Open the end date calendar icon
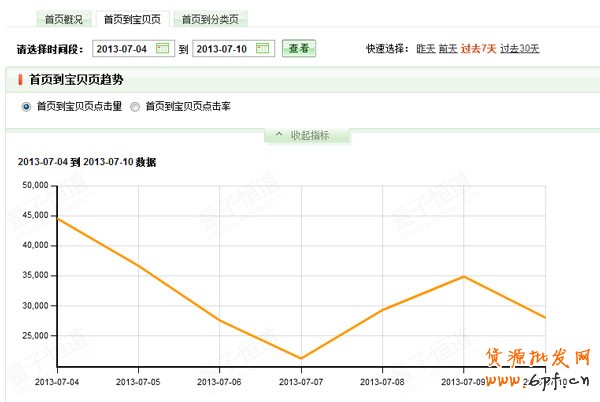This screenshot has height=402, width=600. (263, 48)
